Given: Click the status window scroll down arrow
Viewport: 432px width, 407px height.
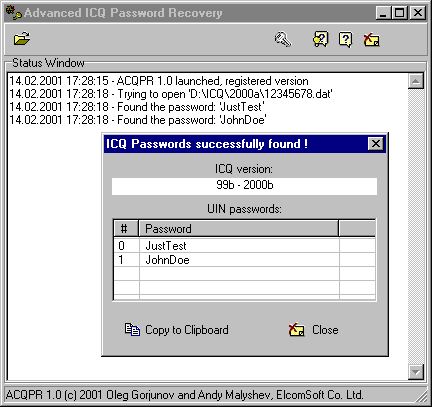Looking at the screenshot, I should pyautogui.click(x=416, y=372).
